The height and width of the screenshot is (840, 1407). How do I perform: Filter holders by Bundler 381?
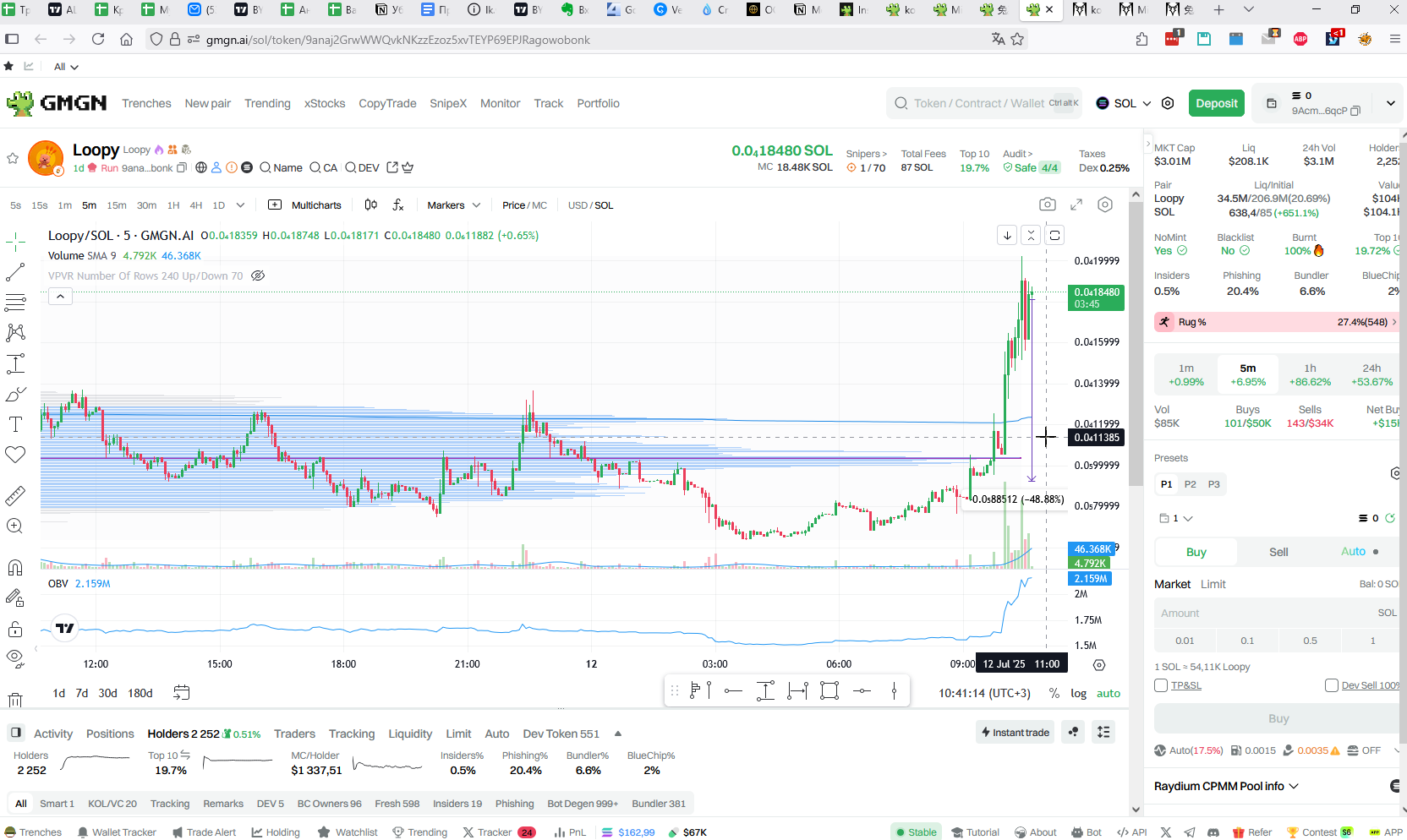659,804
